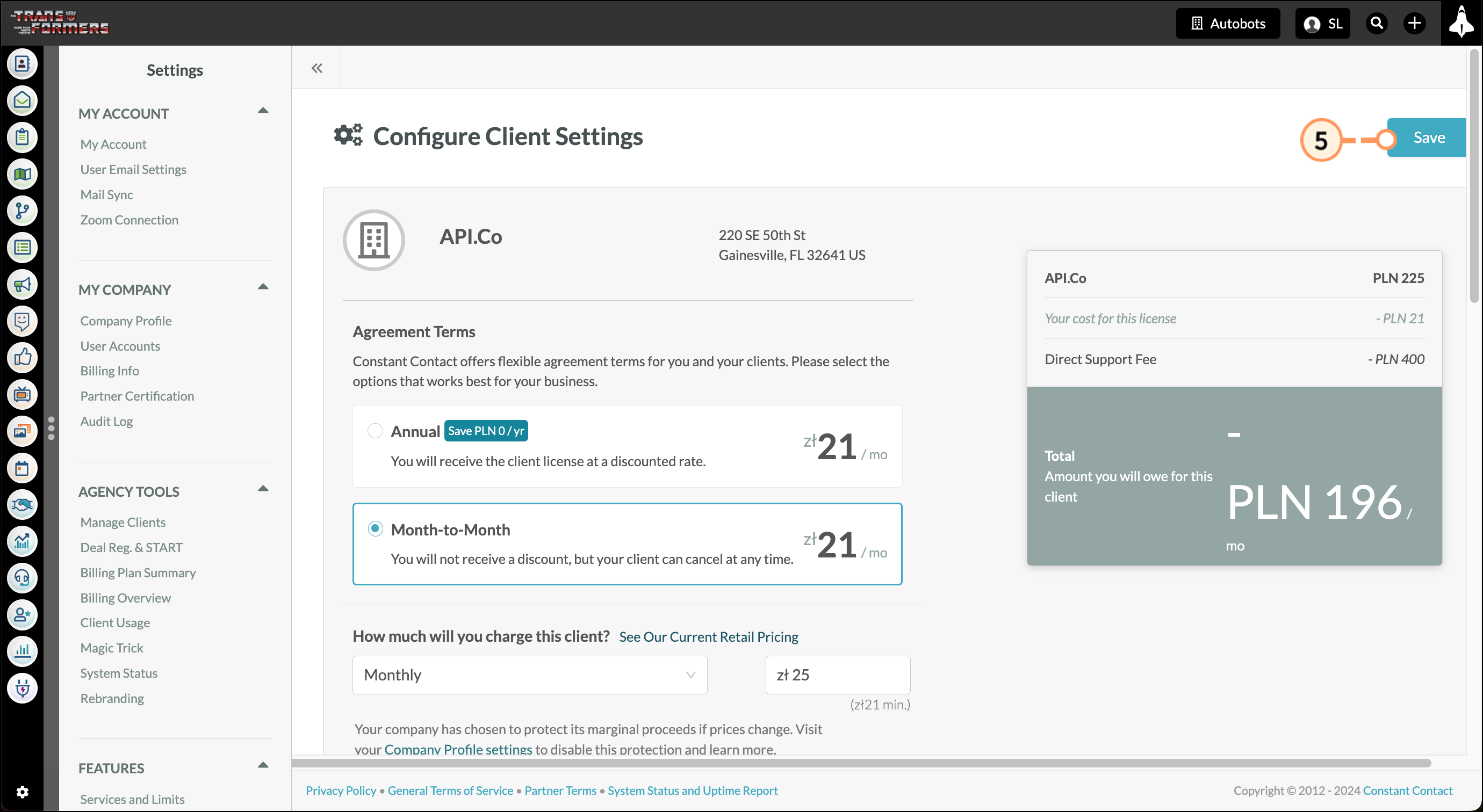Open the smiley chat bubble sidebar icon
Viewport: 1483px width, 812px height.
tap(22, 321)
